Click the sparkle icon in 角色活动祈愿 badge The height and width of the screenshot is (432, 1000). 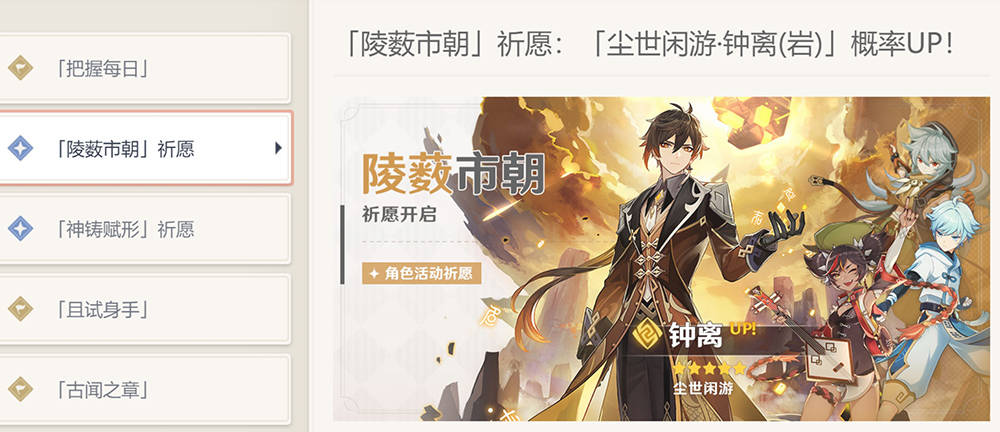(x=374, y=273)
